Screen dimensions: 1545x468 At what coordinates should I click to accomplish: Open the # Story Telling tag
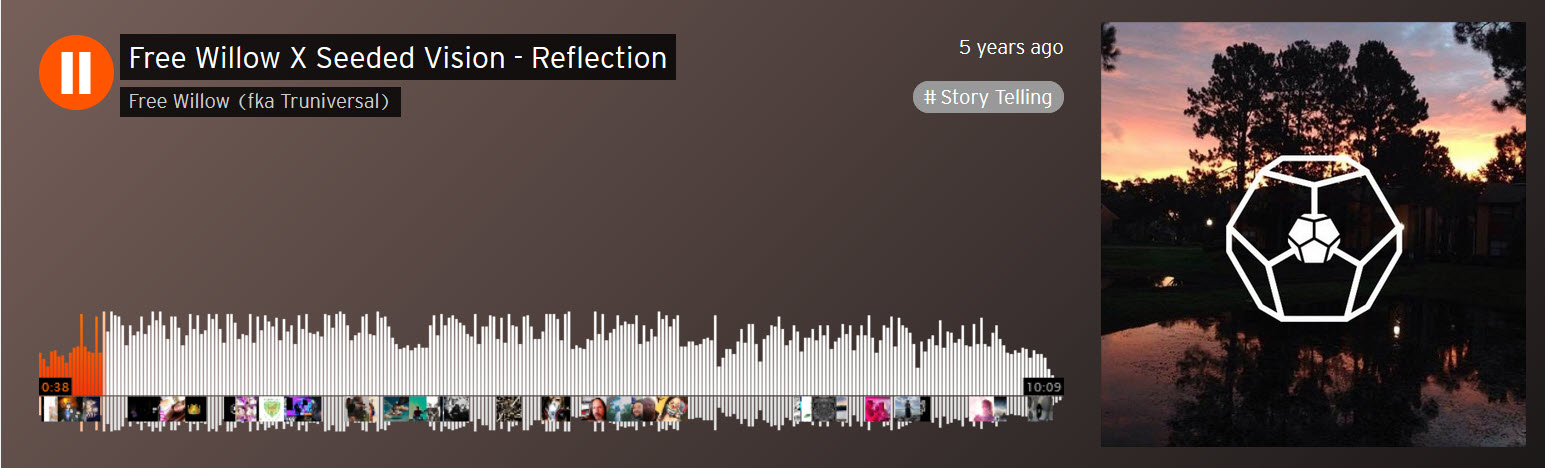pyautogui.click(x=988, y=97)
